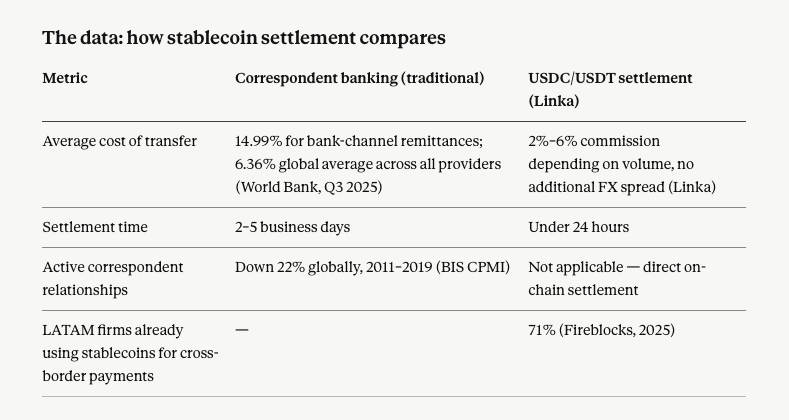Click the '71% (Fireblocks, 2025)' cell
Image resolution: width=789 pixels, height=420 pixels.
click(x=601, y=330)
